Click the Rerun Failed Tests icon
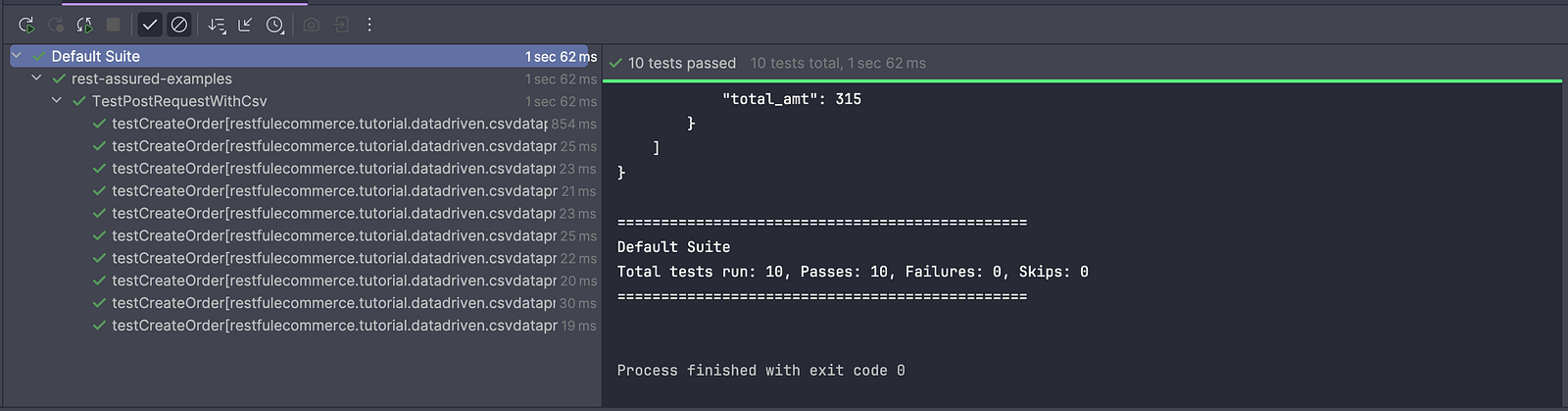 point(56,25)
